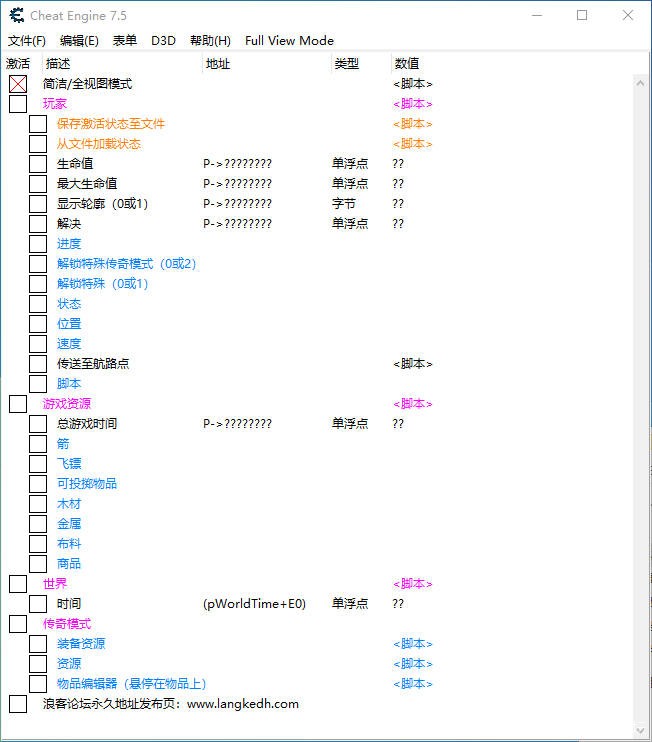Click the 生命值 address P->????????
The height and width of the screenshot is (742, 652).
[x=238, y=164]
